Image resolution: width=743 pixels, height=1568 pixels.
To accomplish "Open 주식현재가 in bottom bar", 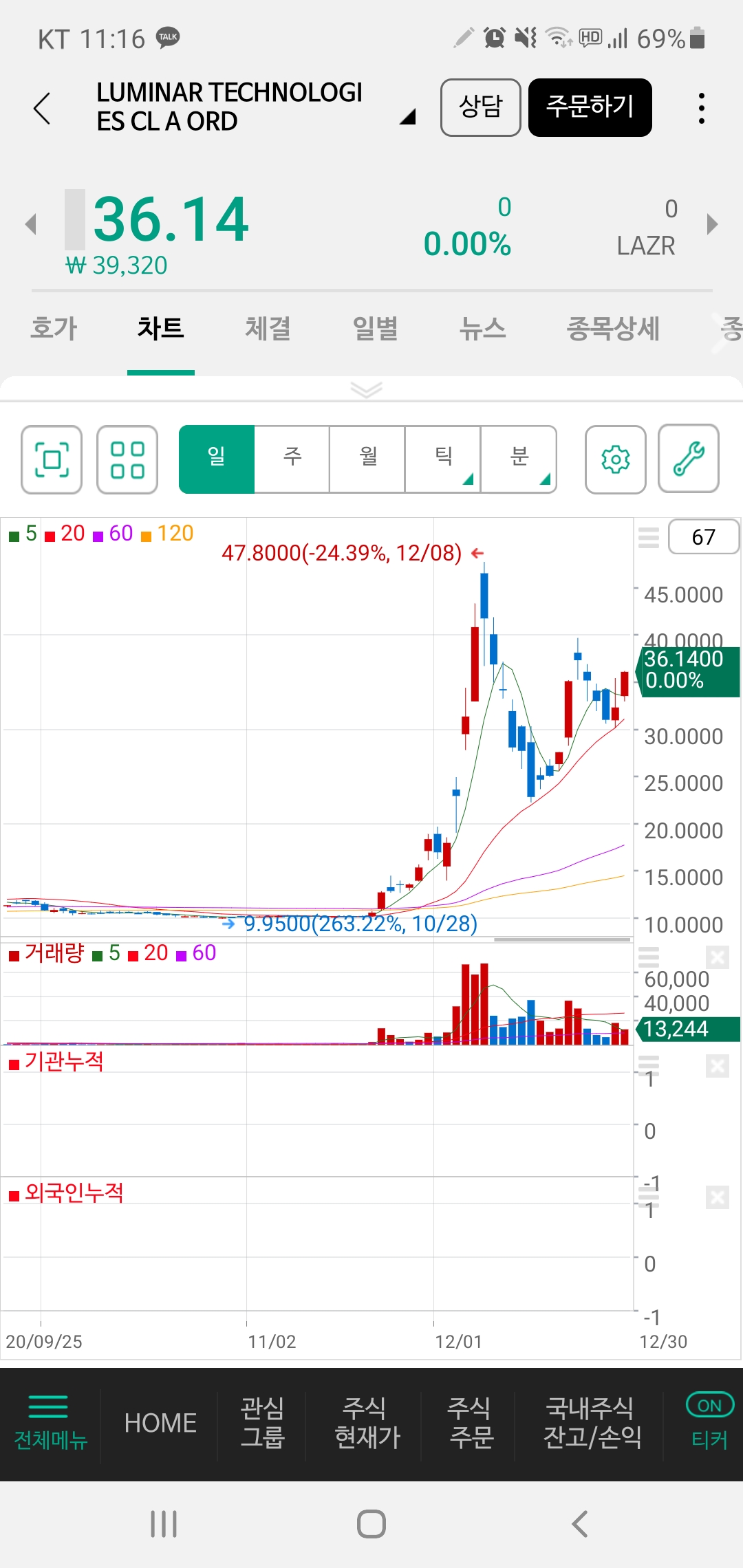I will point(367,1423).
